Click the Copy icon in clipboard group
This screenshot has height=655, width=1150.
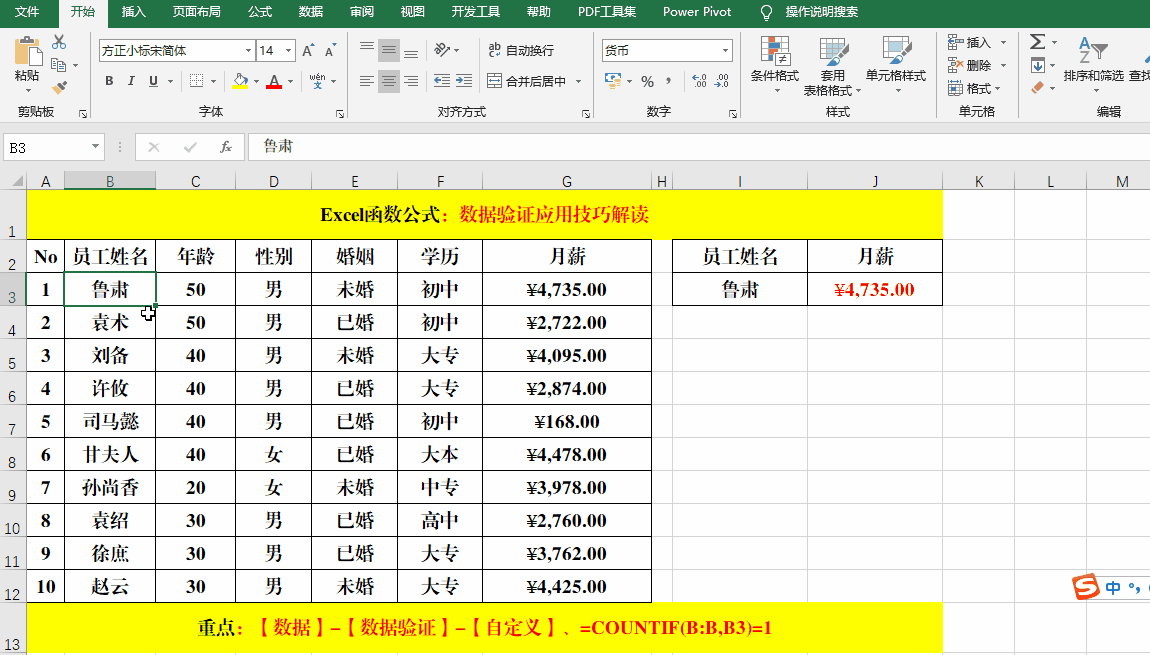59,65
